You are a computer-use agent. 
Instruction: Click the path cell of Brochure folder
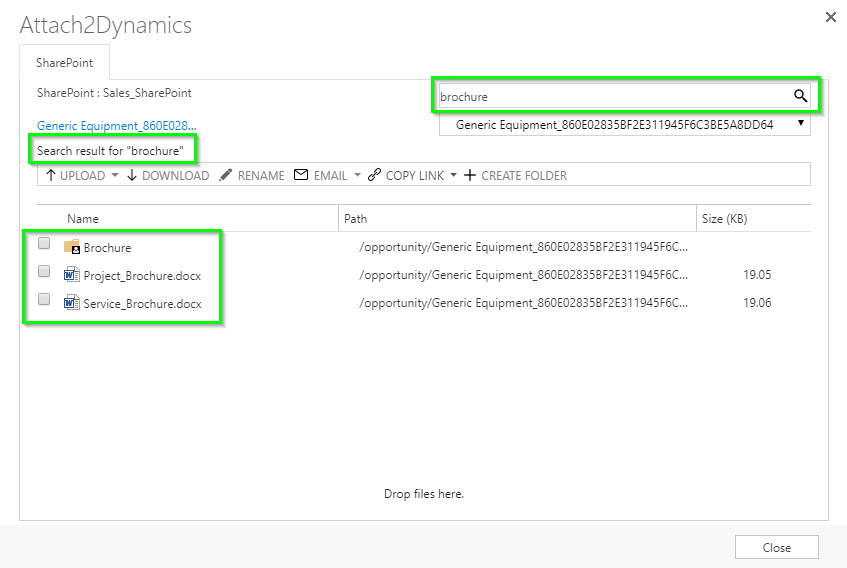pyautogui.click(x=523, y=247)
